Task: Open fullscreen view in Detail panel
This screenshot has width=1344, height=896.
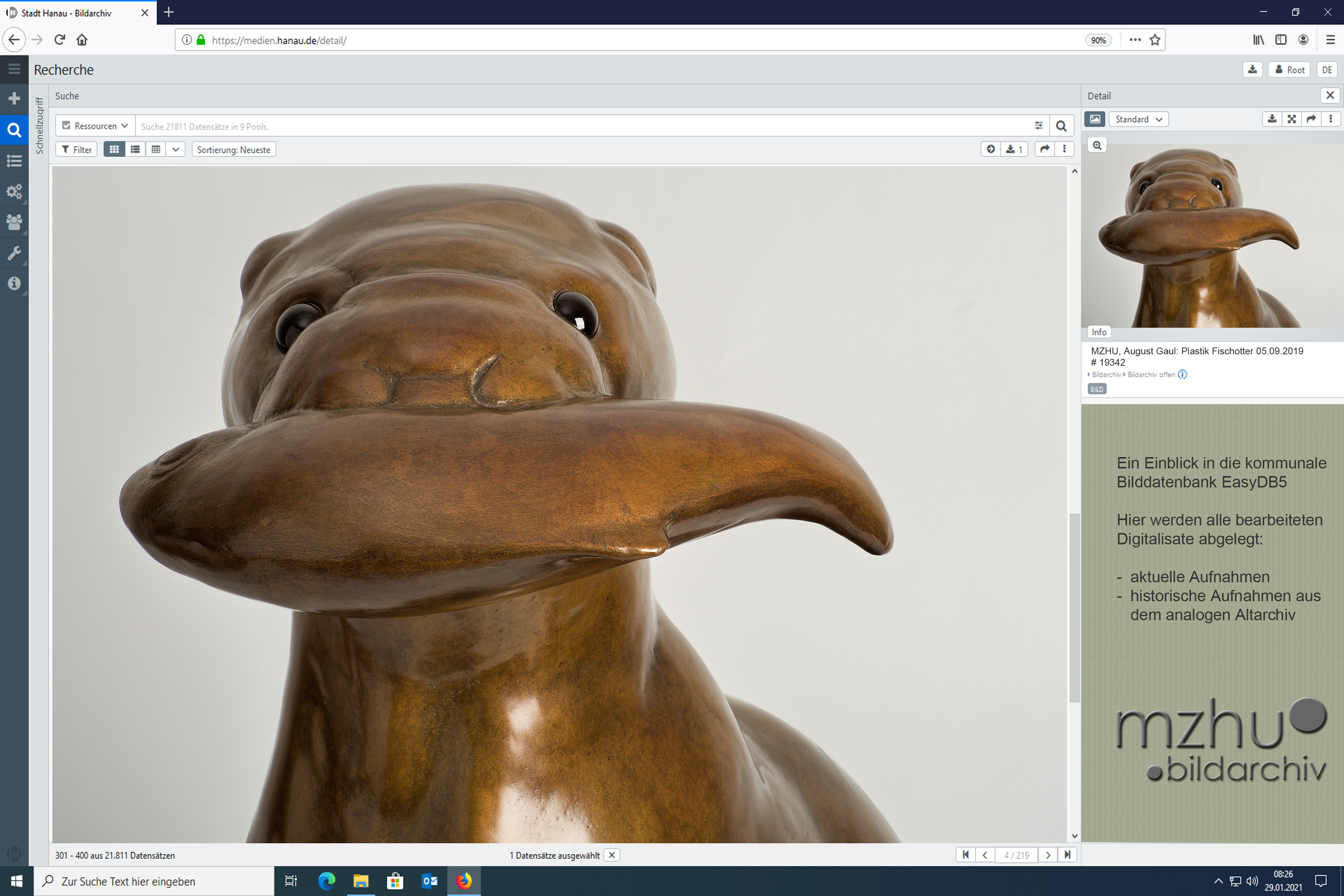Action: pyautogui.click(x=1291, y=119)
